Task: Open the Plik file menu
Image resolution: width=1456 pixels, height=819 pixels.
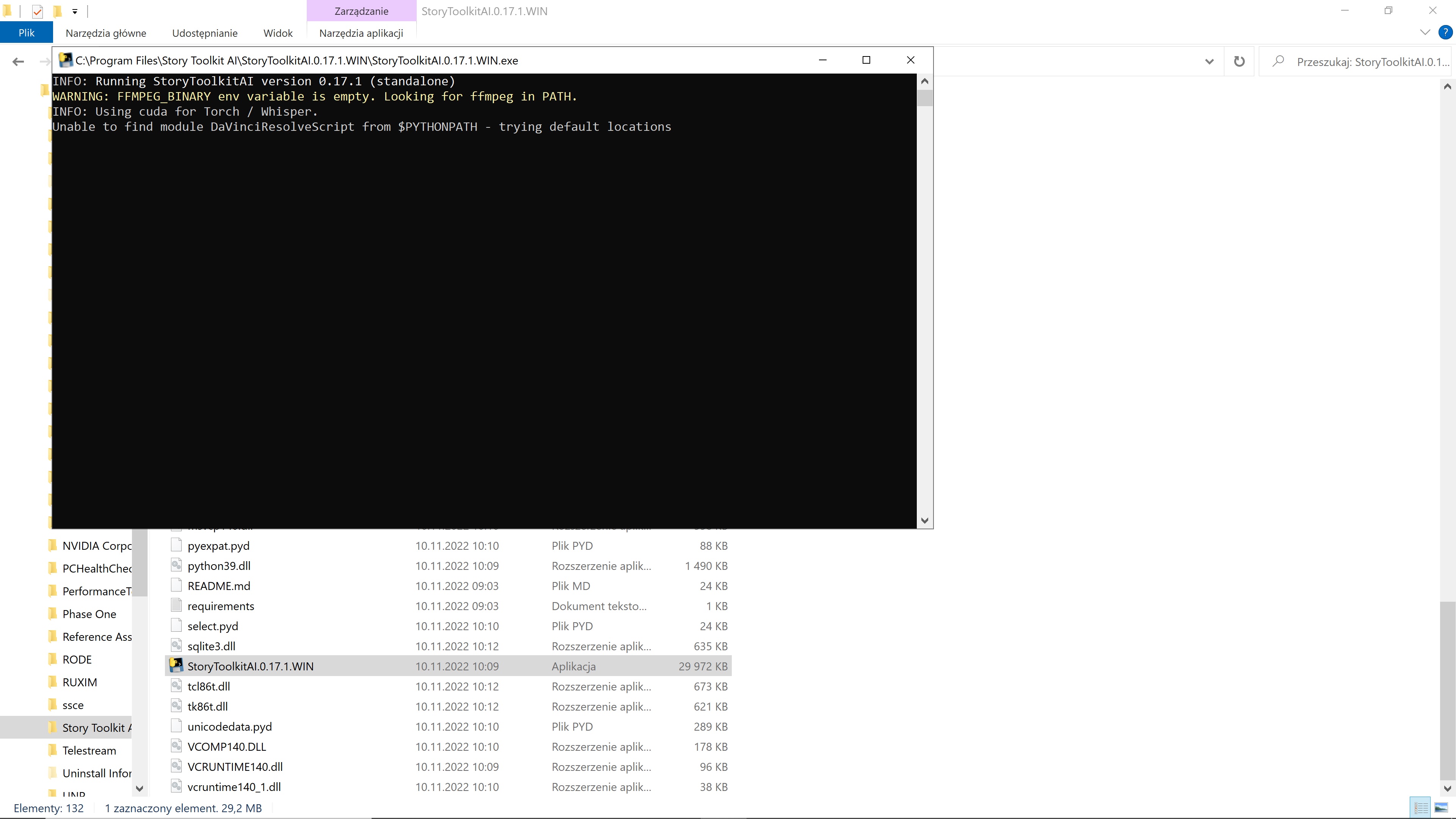Action: click(26, 33)
